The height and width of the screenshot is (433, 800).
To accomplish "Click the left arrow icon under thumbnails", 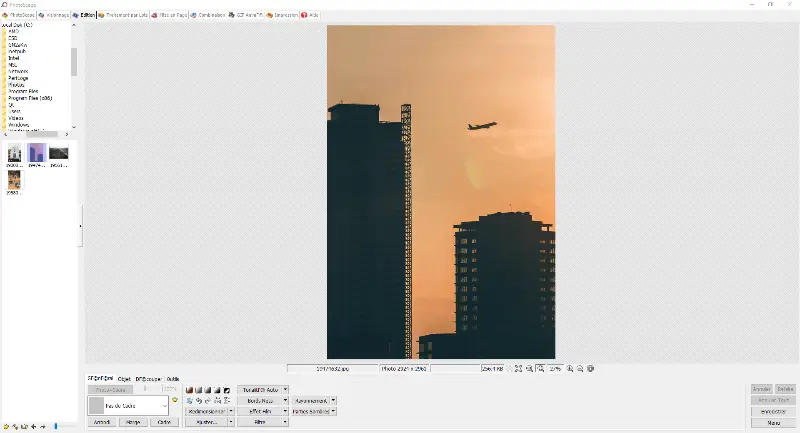I will point(34,426).
